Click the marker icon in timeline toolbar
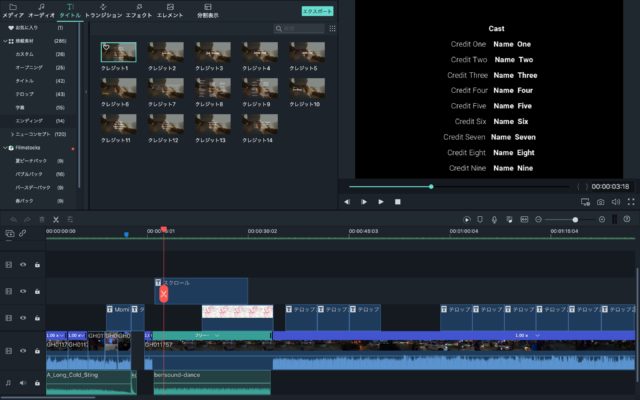 [x=481, y=219]
